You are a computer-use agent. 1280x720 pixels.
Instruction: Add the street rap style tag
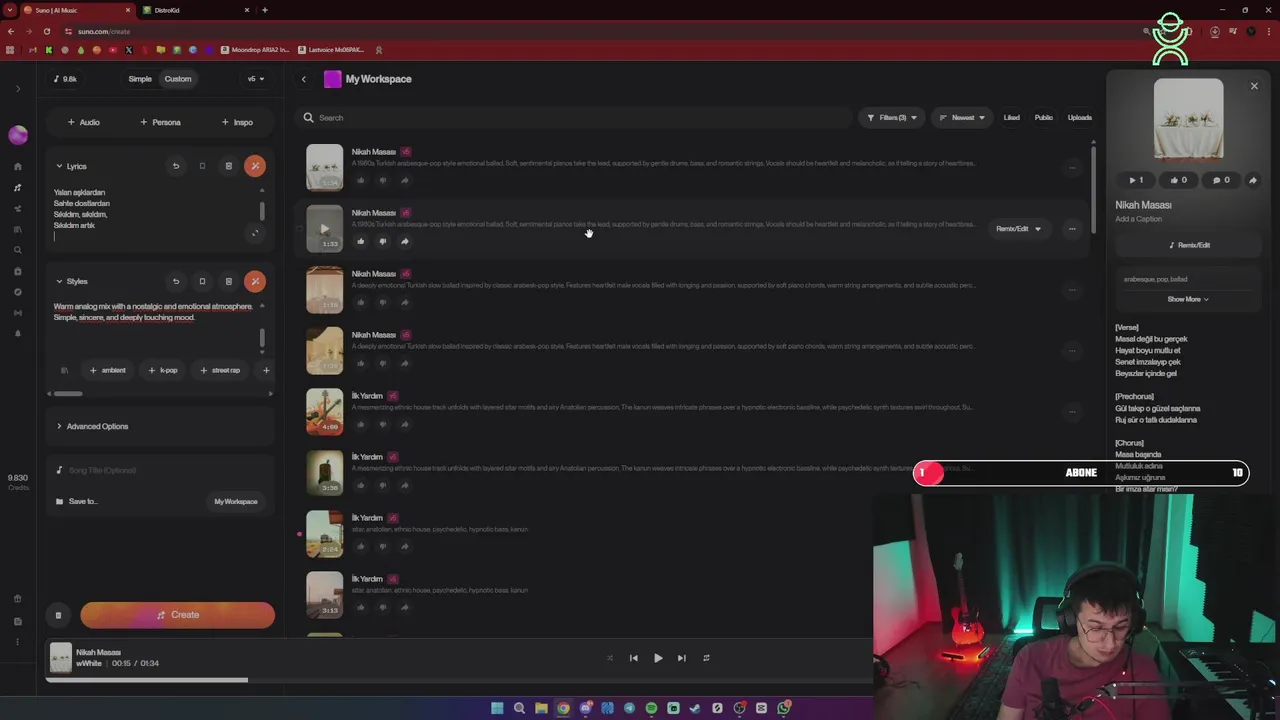tap(220, 370)
